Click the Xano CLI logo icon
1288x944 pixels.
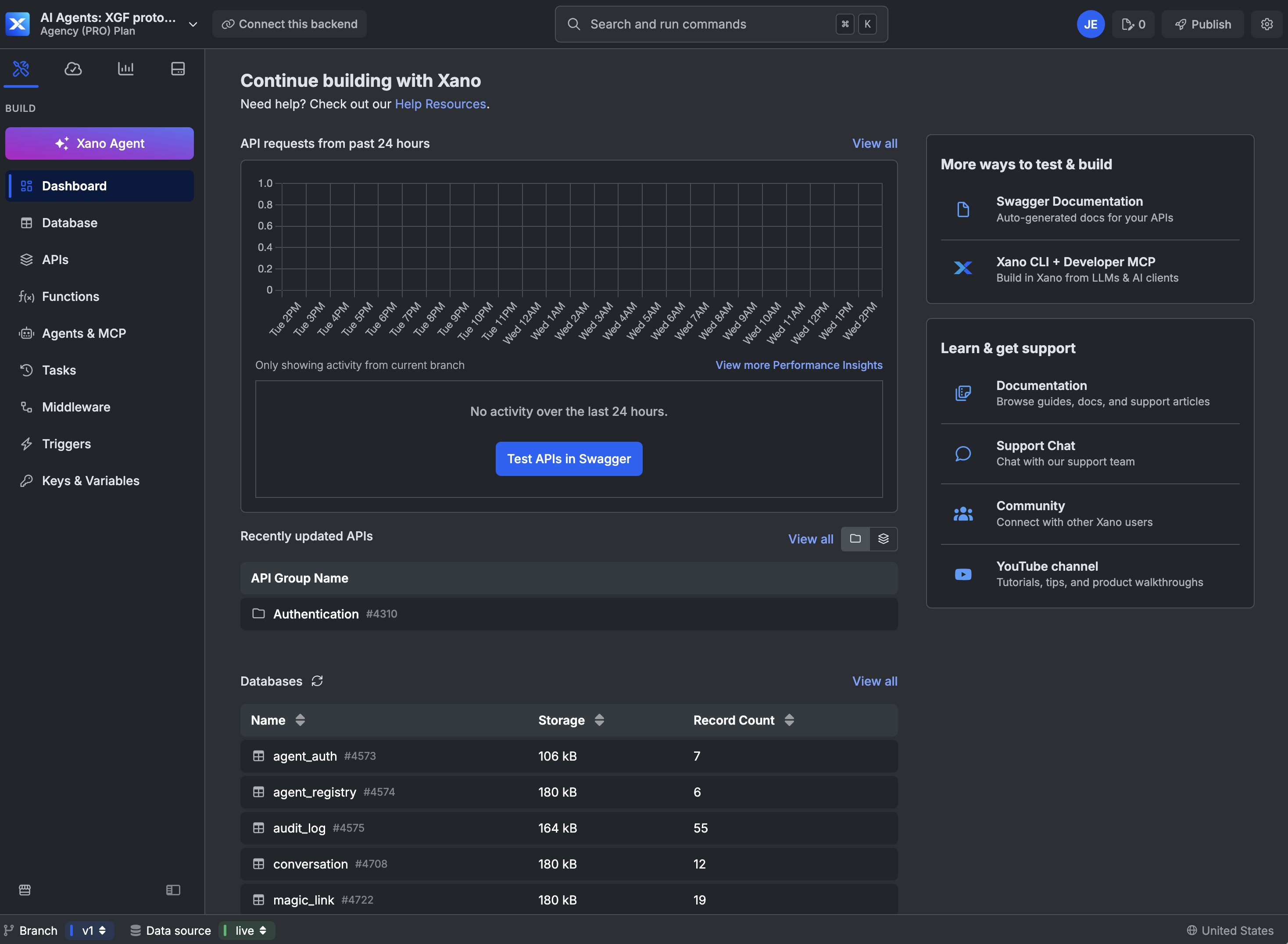pos(963,268)
